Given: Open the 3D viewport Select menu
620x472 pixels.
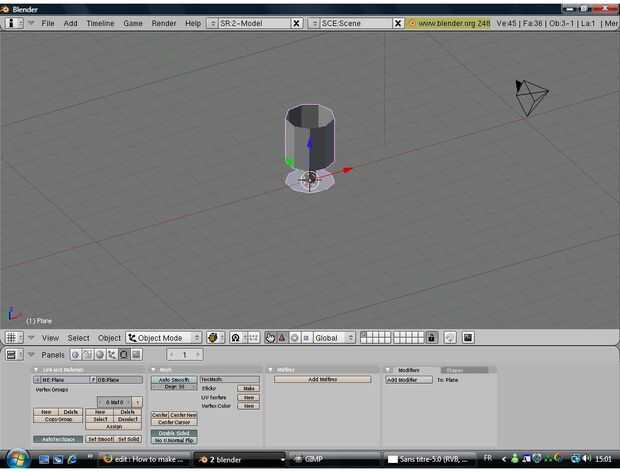Looking at the screenshot, I should tap(78, 338).
